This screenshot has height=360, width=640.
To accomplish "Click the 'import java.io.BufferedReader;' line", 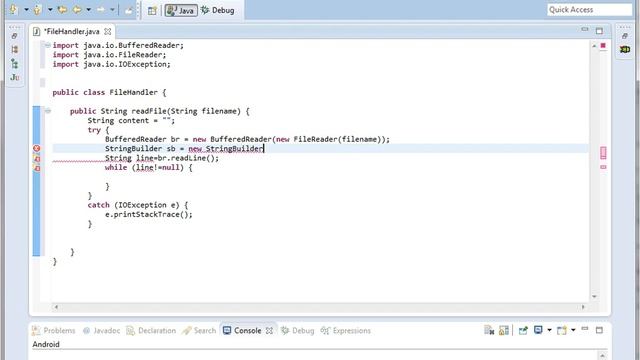I will [x=118, y=45].
